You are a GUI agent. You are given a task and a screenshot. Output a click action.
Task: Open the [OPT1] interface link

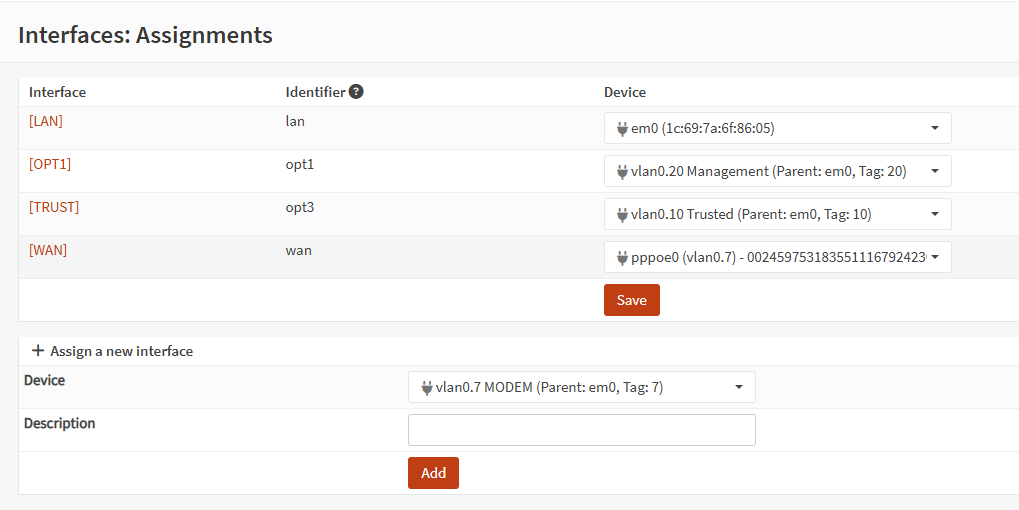pyautogui.click(x=50, y=164)
